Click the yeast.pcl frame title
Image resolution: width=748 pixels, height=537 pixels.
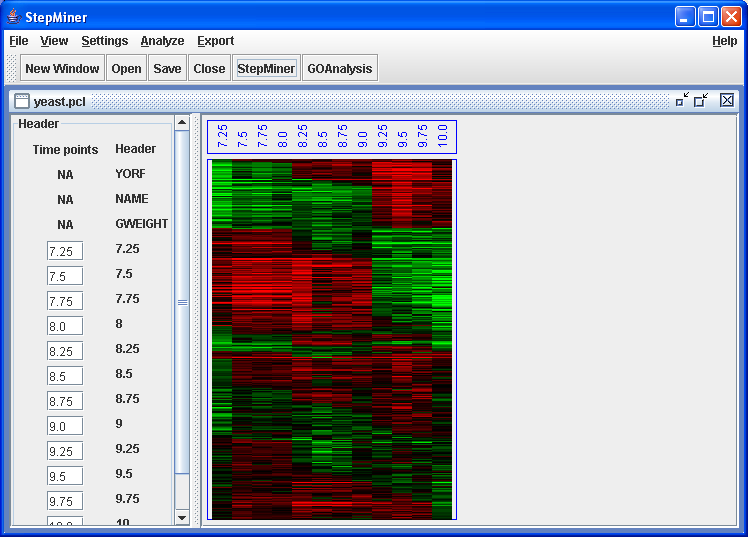pos(60,102)
